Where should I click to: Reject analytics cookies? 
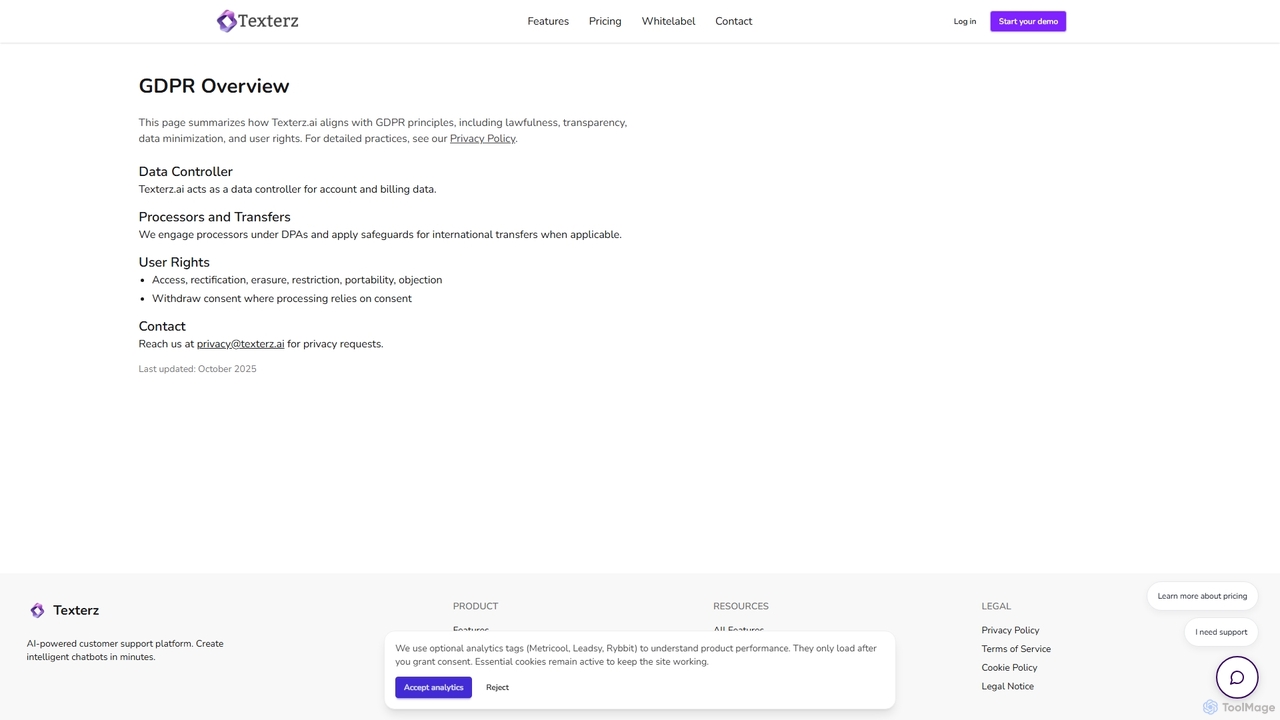[x=497, y=687]
